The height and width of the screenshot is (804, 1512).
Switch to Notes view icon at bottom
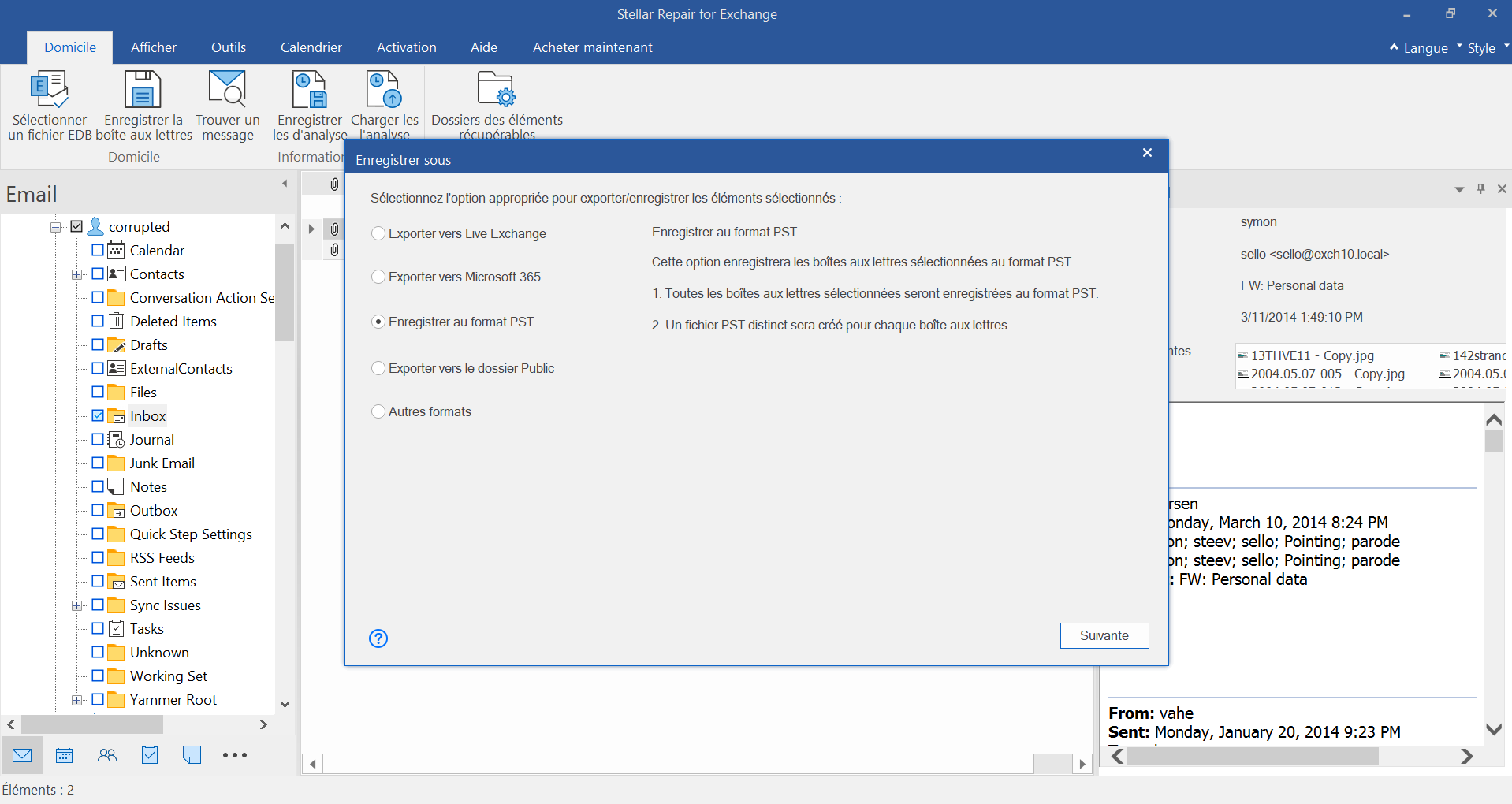click(x=192, y=755)
